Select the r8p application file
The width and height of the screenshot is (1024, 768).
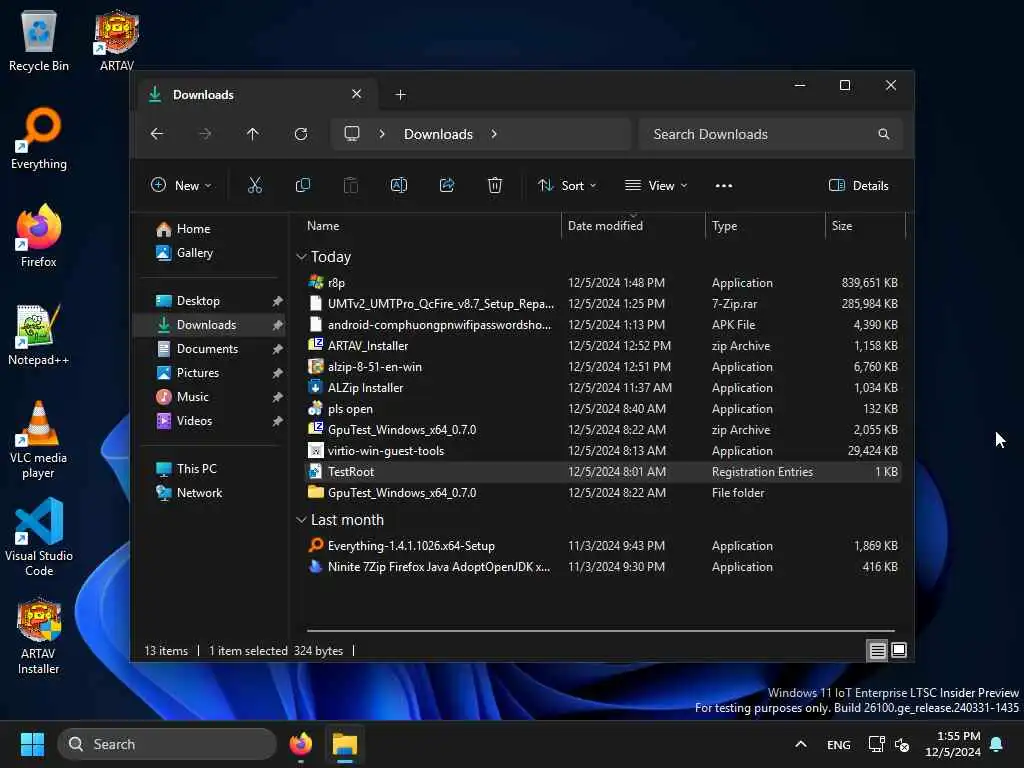[603, 283]
